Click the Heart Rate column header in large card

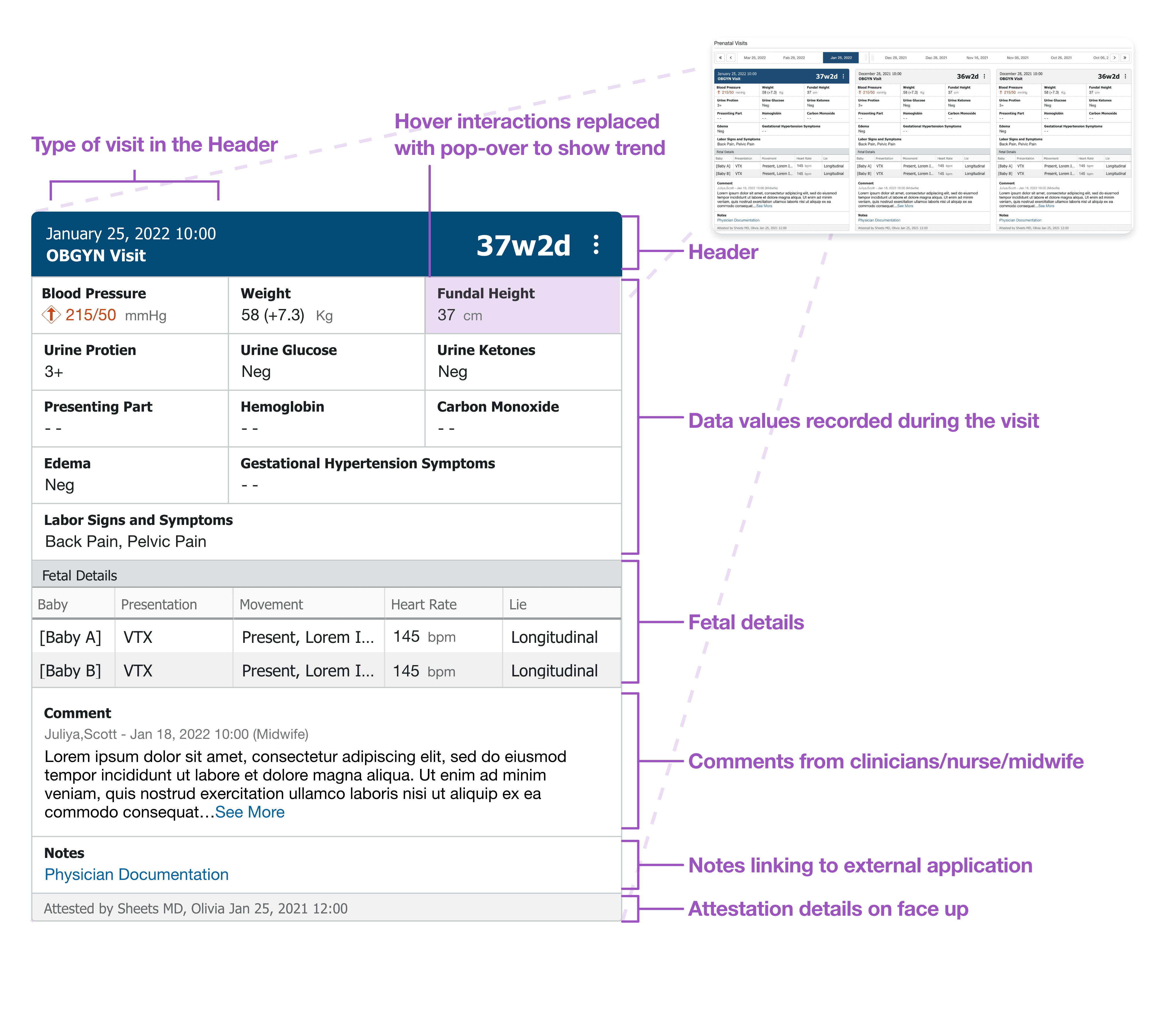click(424, 604)
